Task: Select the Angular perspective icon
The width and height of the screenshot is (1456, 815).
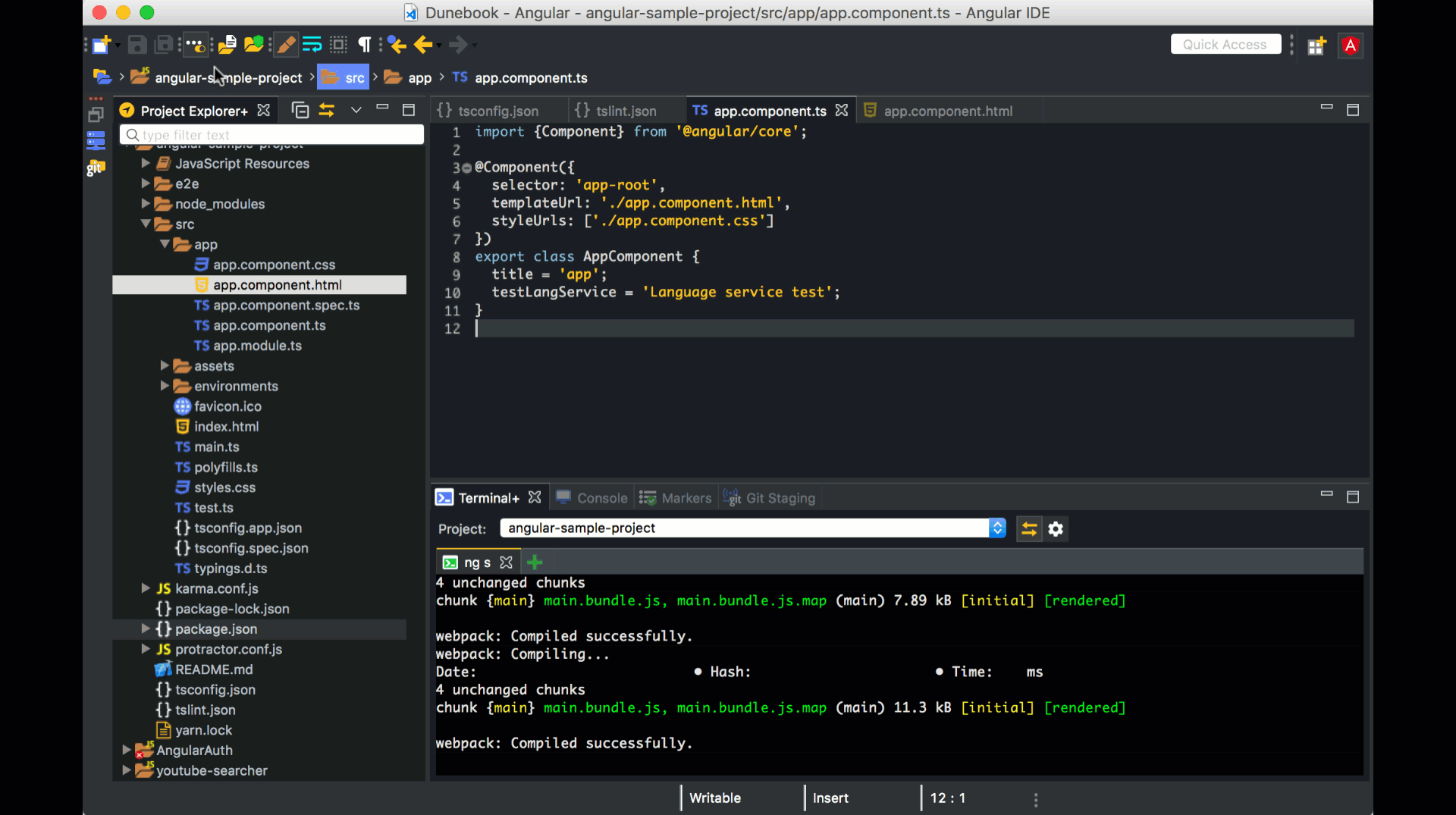Action: tap(1351, 45)
